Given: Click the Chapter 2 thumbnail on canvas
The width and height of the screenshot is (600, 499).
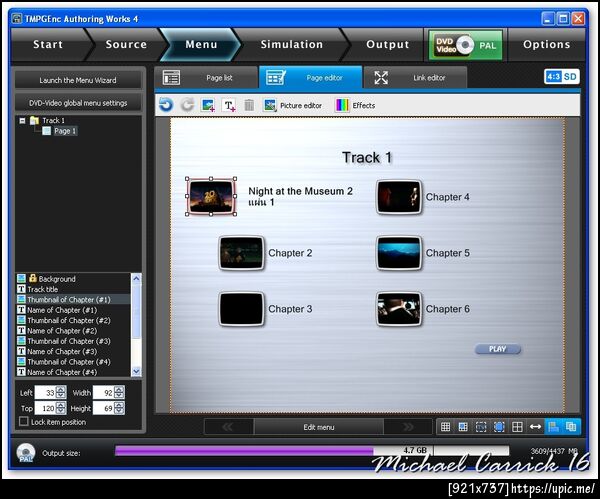Looking at the screenshot, I should coord(241,253).
